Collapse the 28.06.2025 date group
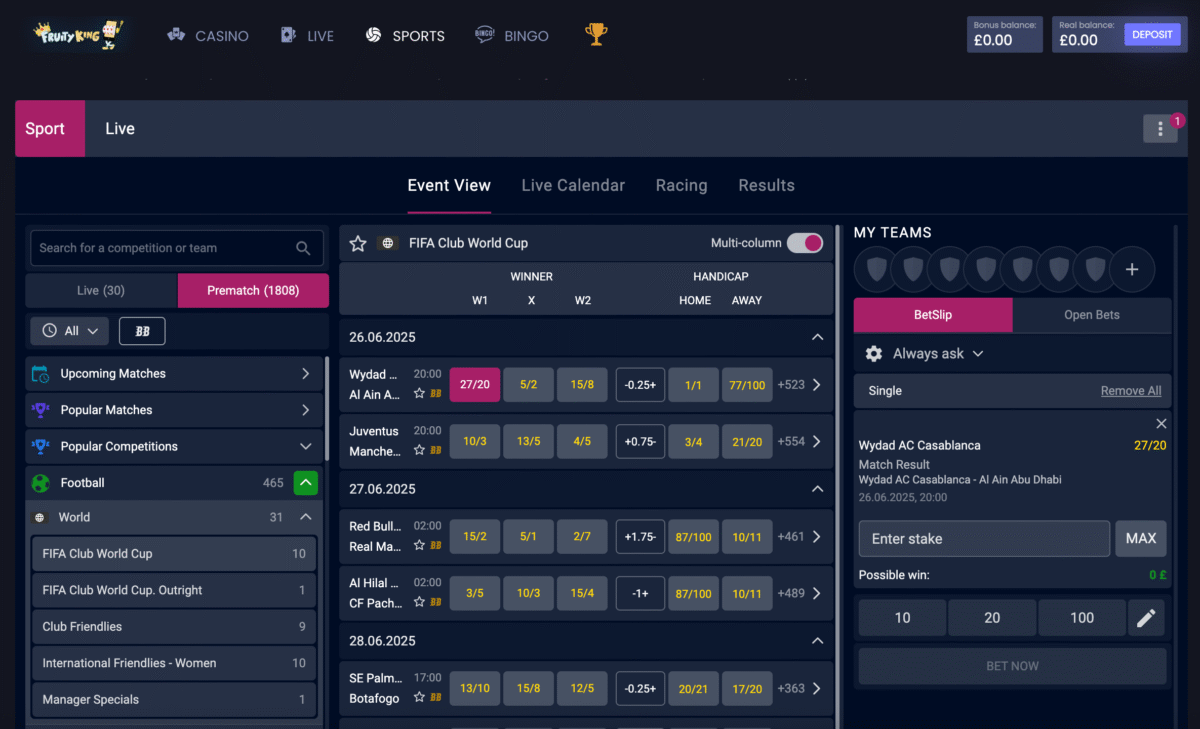This screenshot has width=1200, height=729. pos(817,641)
